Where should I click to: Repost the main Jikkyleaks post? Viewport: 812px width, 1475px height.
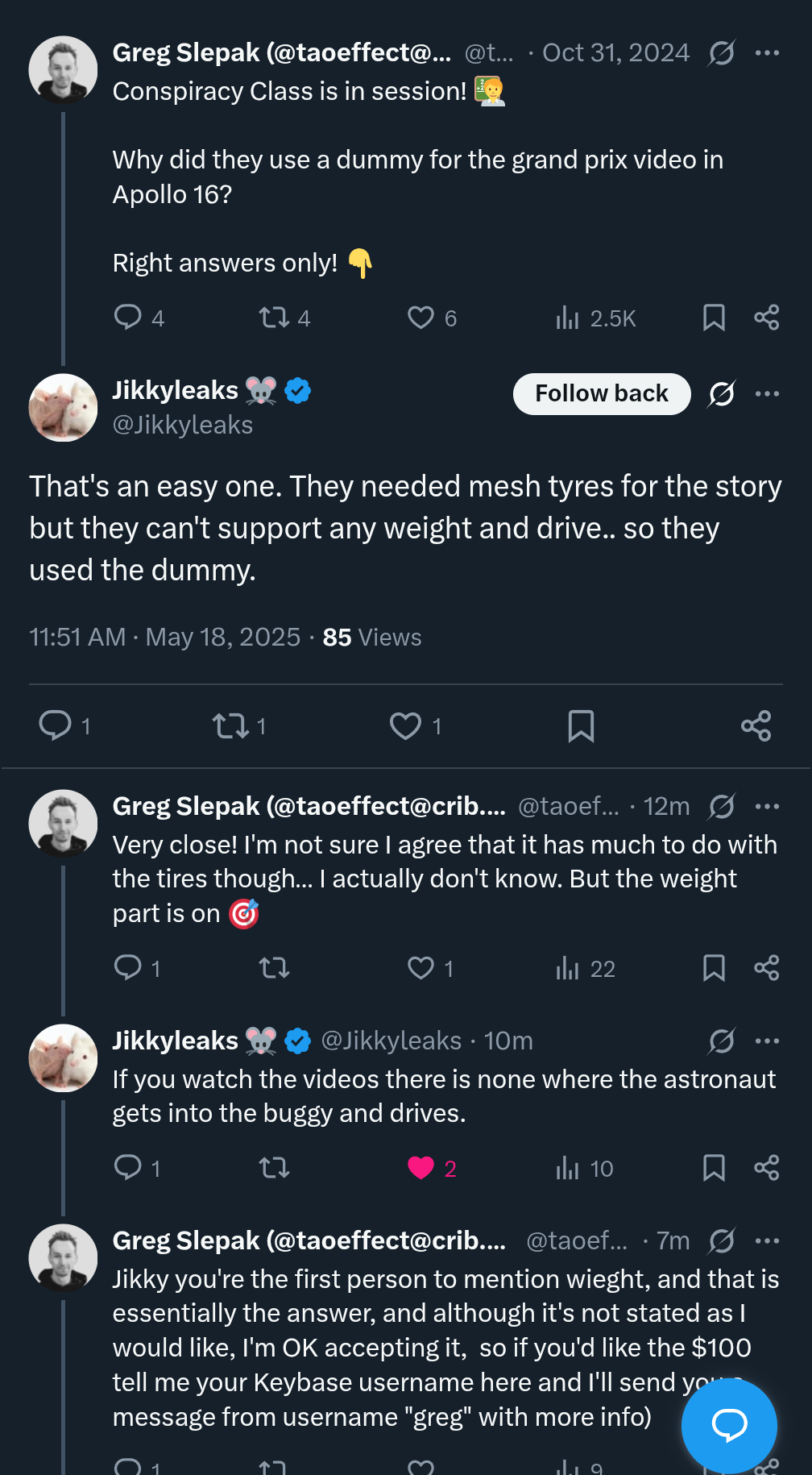point(230,726)
